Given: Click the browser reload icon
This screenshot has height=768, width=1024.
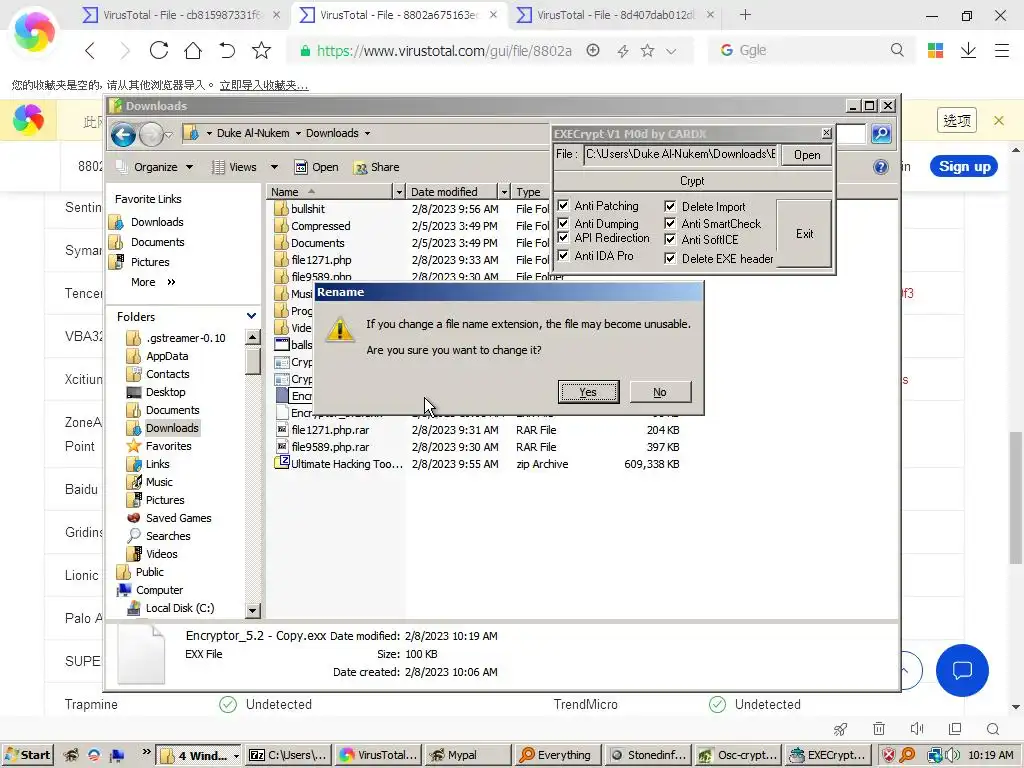Looking at the screenshot, I should point(159,50).
